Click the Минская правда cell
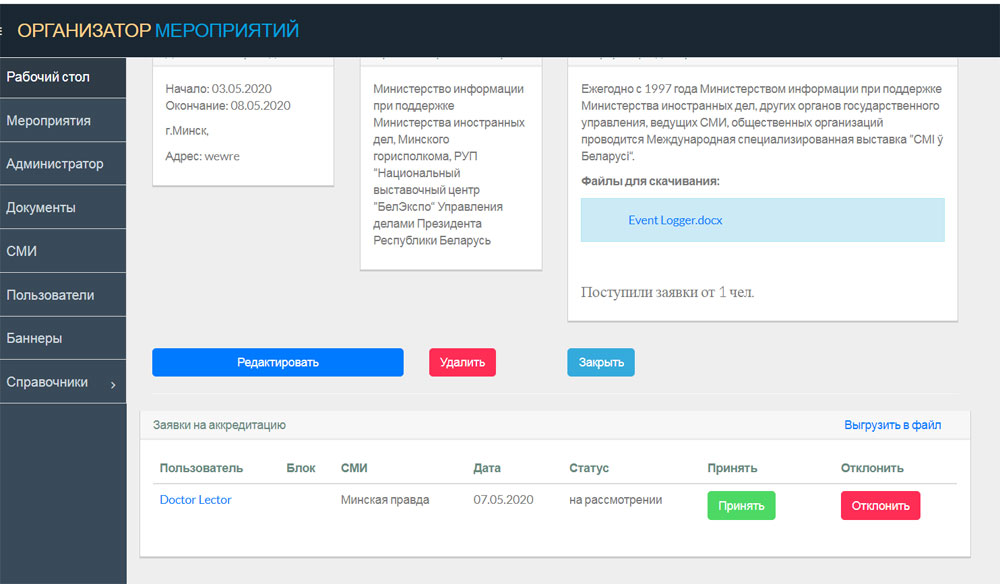This screenshot has width=1000, height=584. (385, 500)
